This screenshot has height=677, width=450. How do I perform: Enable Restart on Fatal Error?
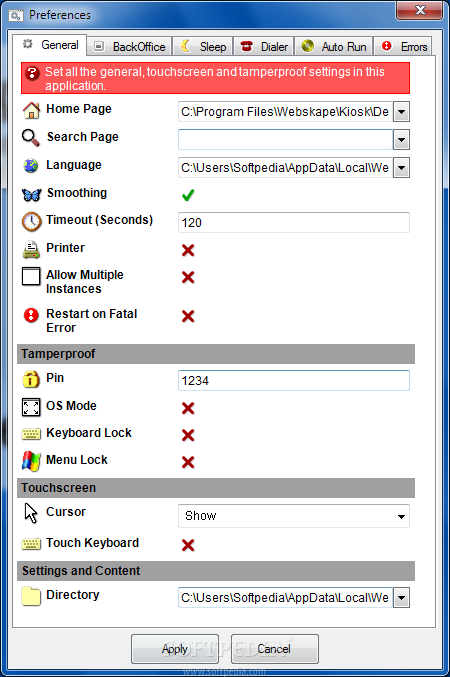(x=188, y=316)
